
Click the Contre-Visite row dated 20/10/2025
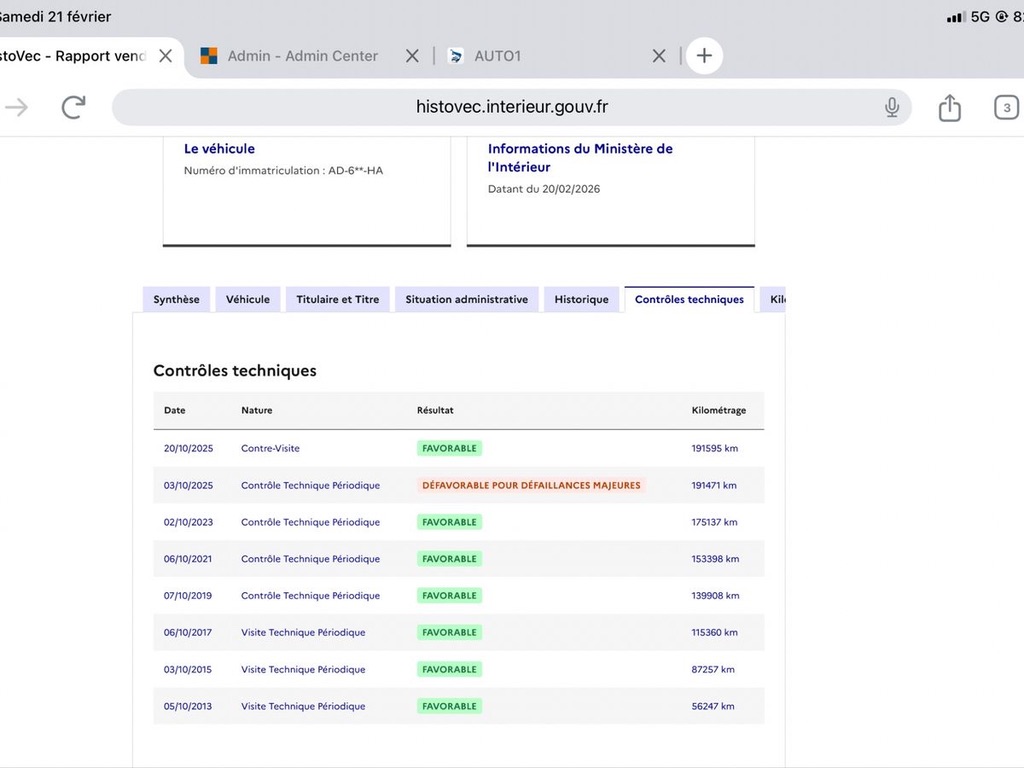tap(270, 448)
